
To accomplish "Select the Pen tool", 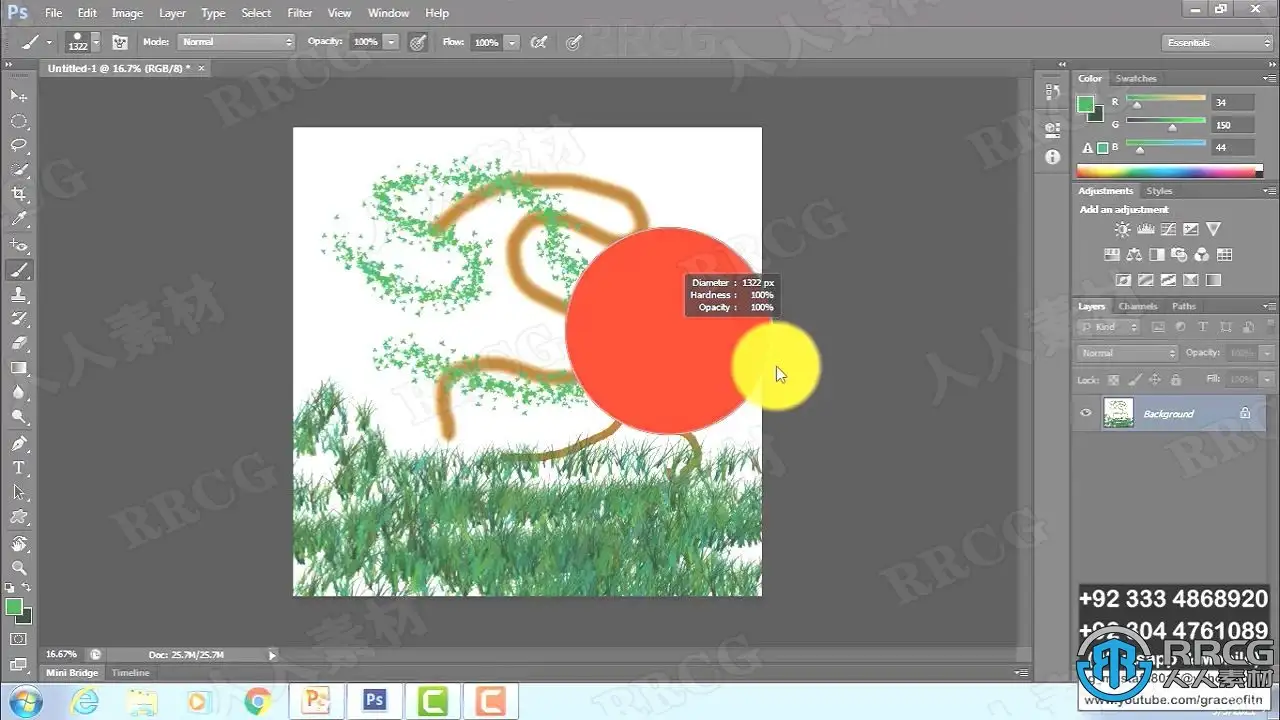I will [18, 444].
